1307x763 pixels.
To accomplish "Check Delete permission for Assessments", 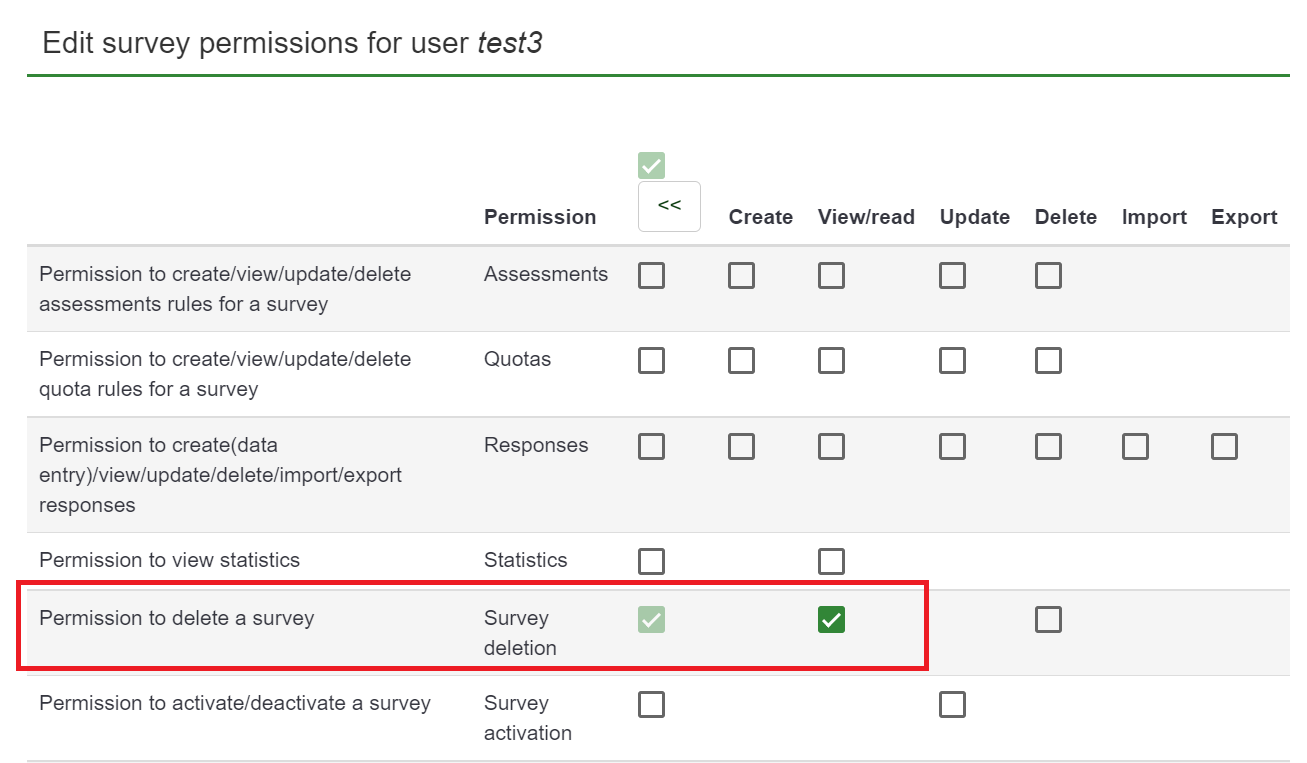I will point(1048,275).
